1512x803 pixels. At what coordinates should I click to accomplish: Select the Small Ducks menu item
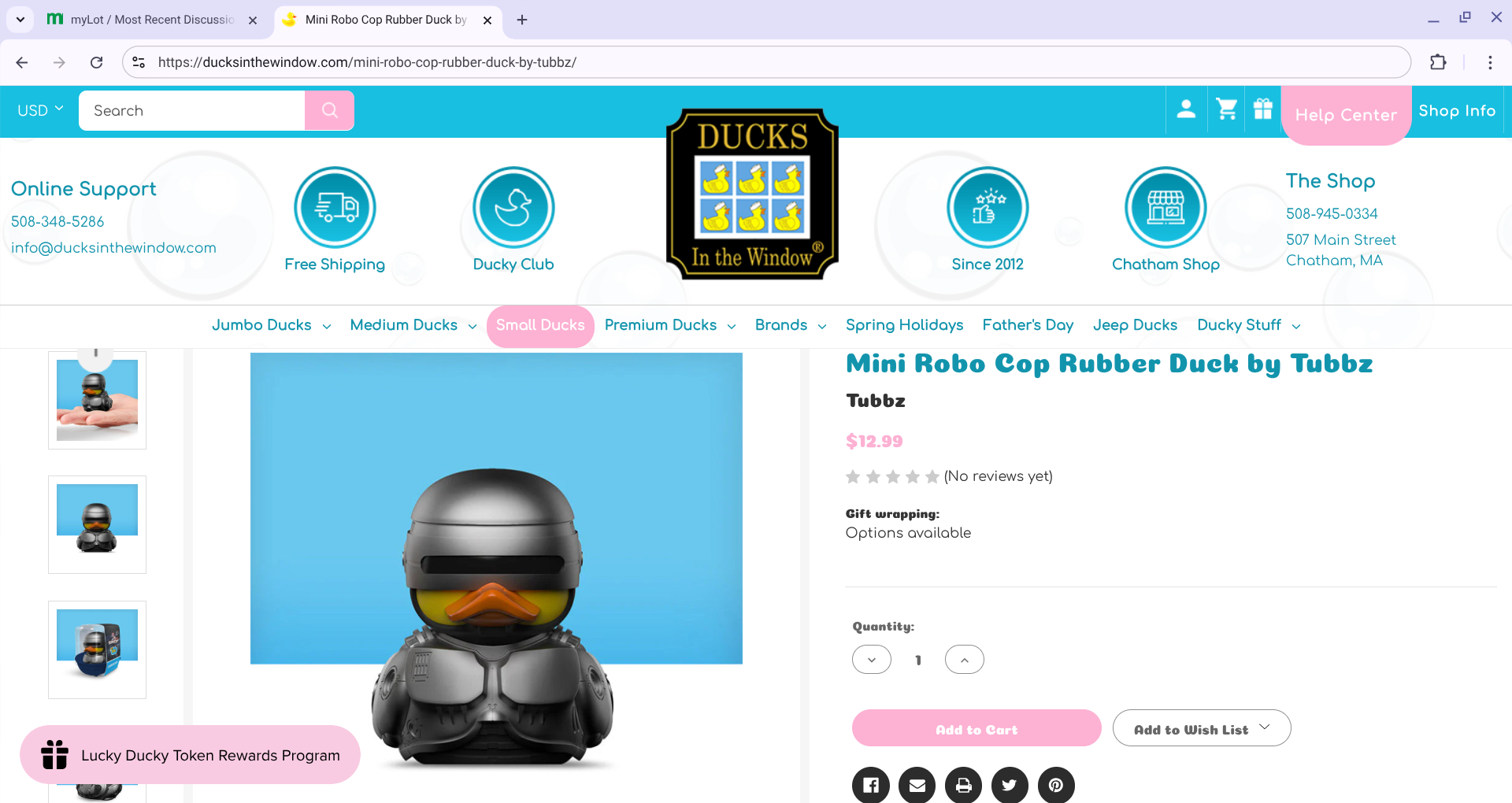click(540, 326)
